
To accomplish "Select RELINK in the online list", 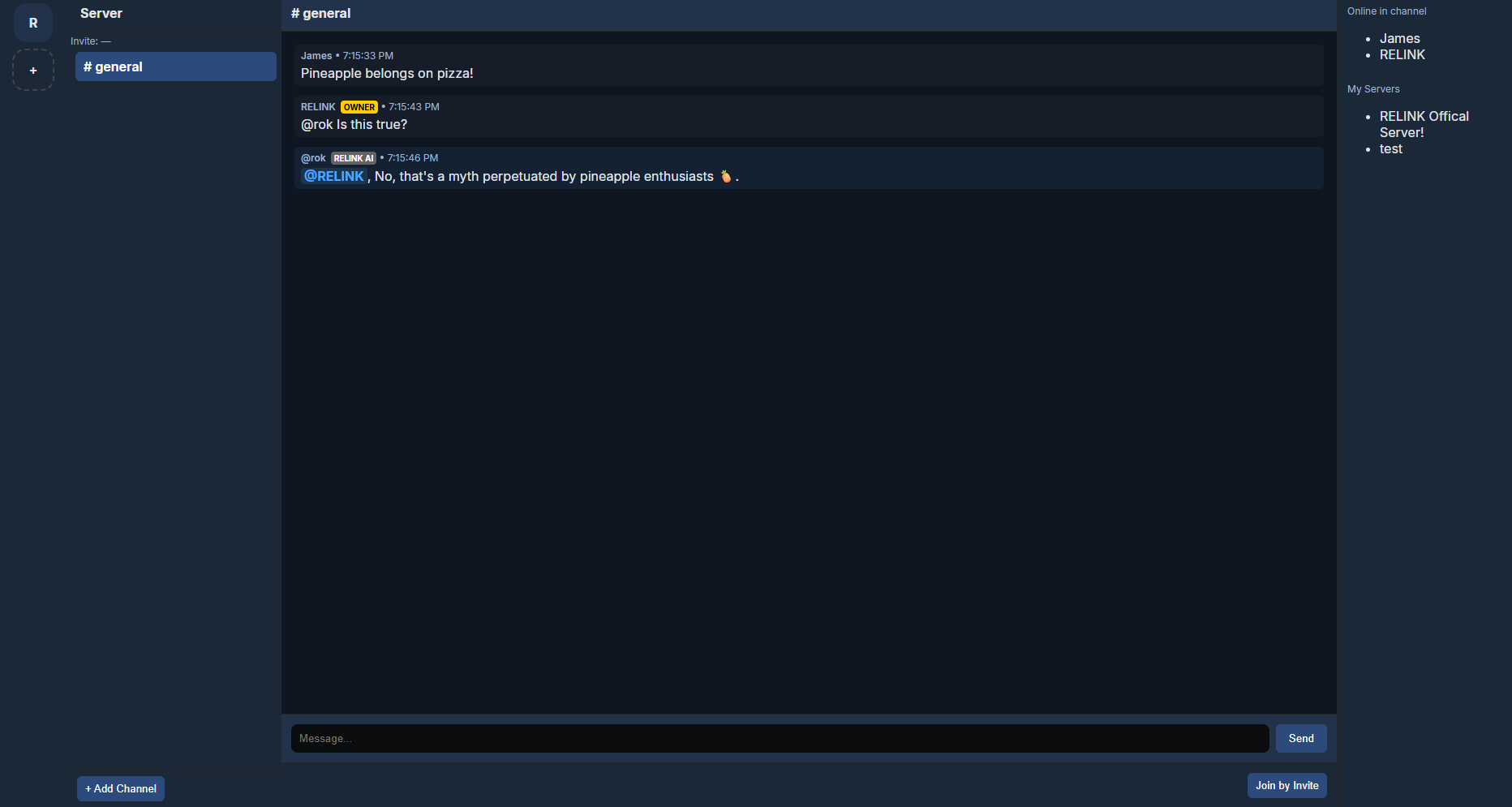I will coord(1402,54).
